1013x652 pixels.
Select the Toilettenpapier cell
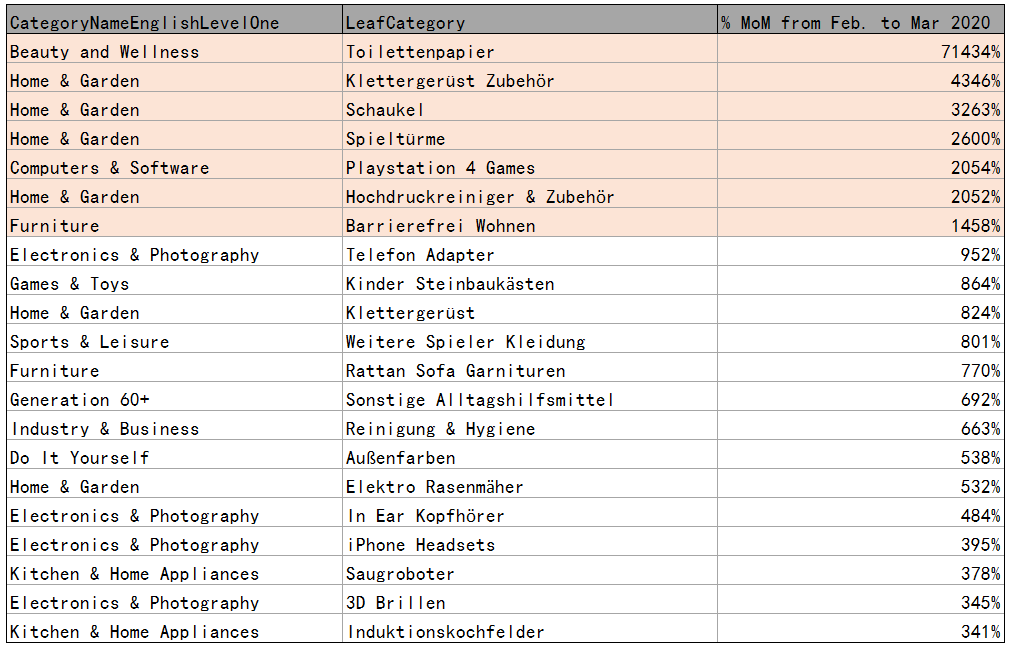click(x=421, y=52)
